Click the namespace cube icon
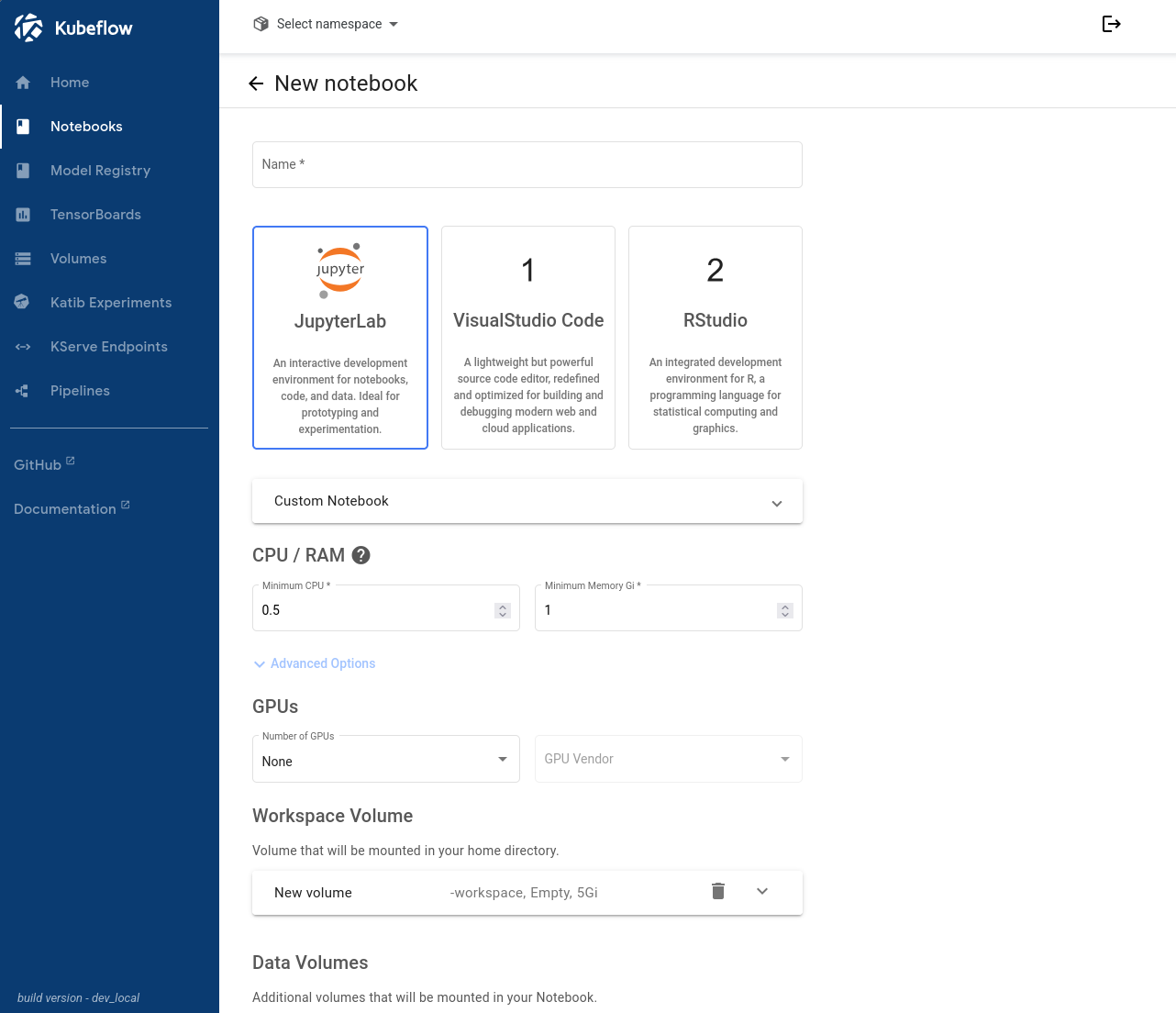 tap(261, 24)
